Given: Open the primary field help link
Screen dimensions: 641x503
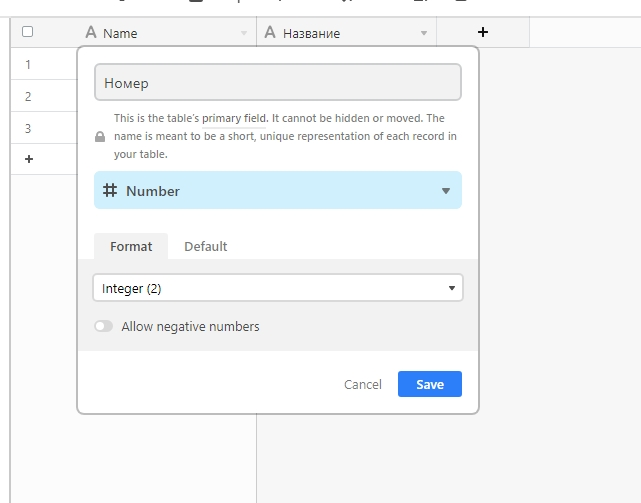Looking at the screenshot, I should click(x=234, y=118).
